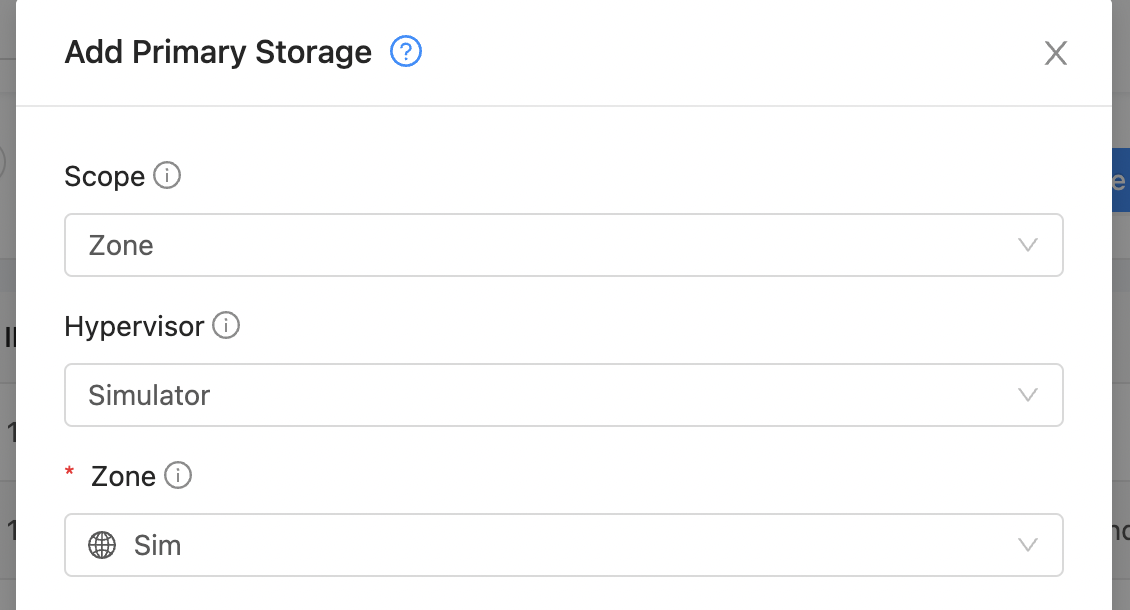This screenshot has width=1130, height=610.
Task: Expand the Hypervisor dropdown chevron
Action: pos(1028,395)
